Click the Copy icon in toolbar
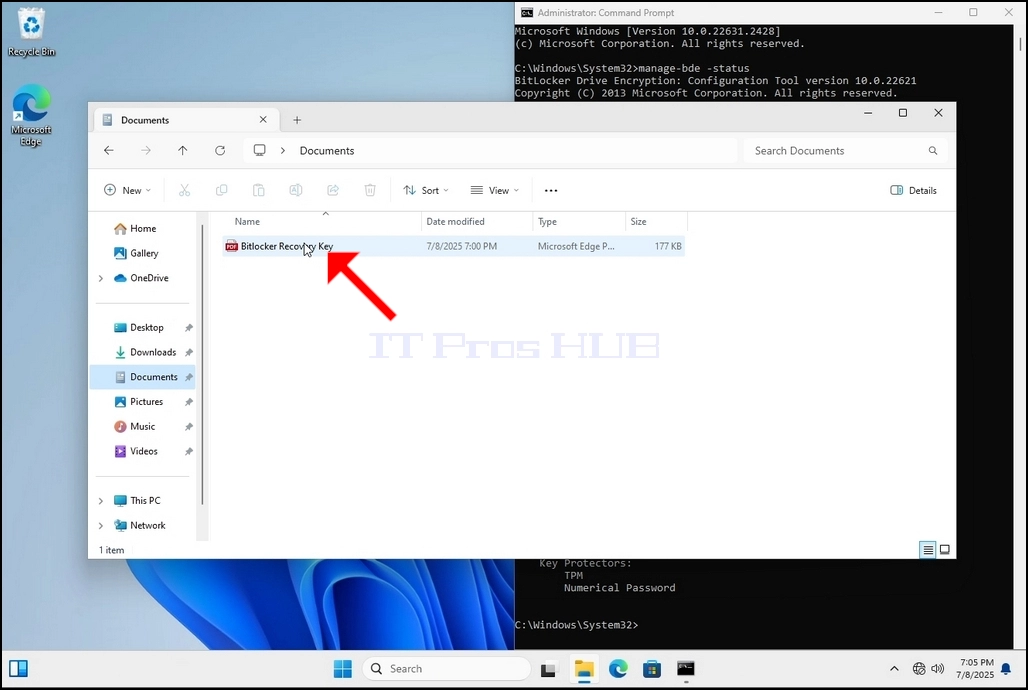The image size is (1028, 690). pos(222,190)
